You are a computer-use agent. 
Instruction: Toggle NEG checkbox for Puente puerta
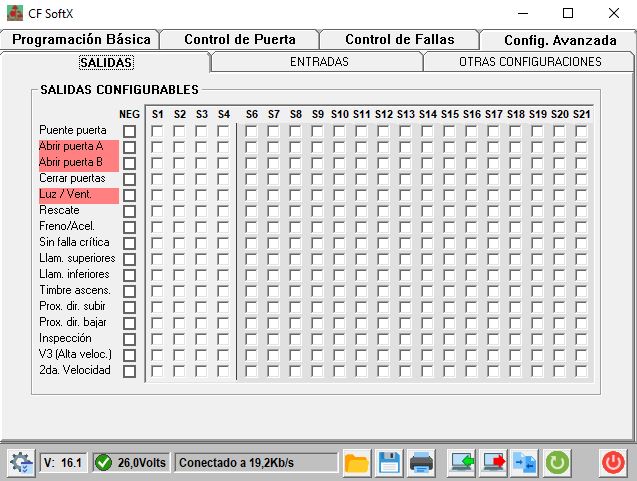click(x=129, y=131)
